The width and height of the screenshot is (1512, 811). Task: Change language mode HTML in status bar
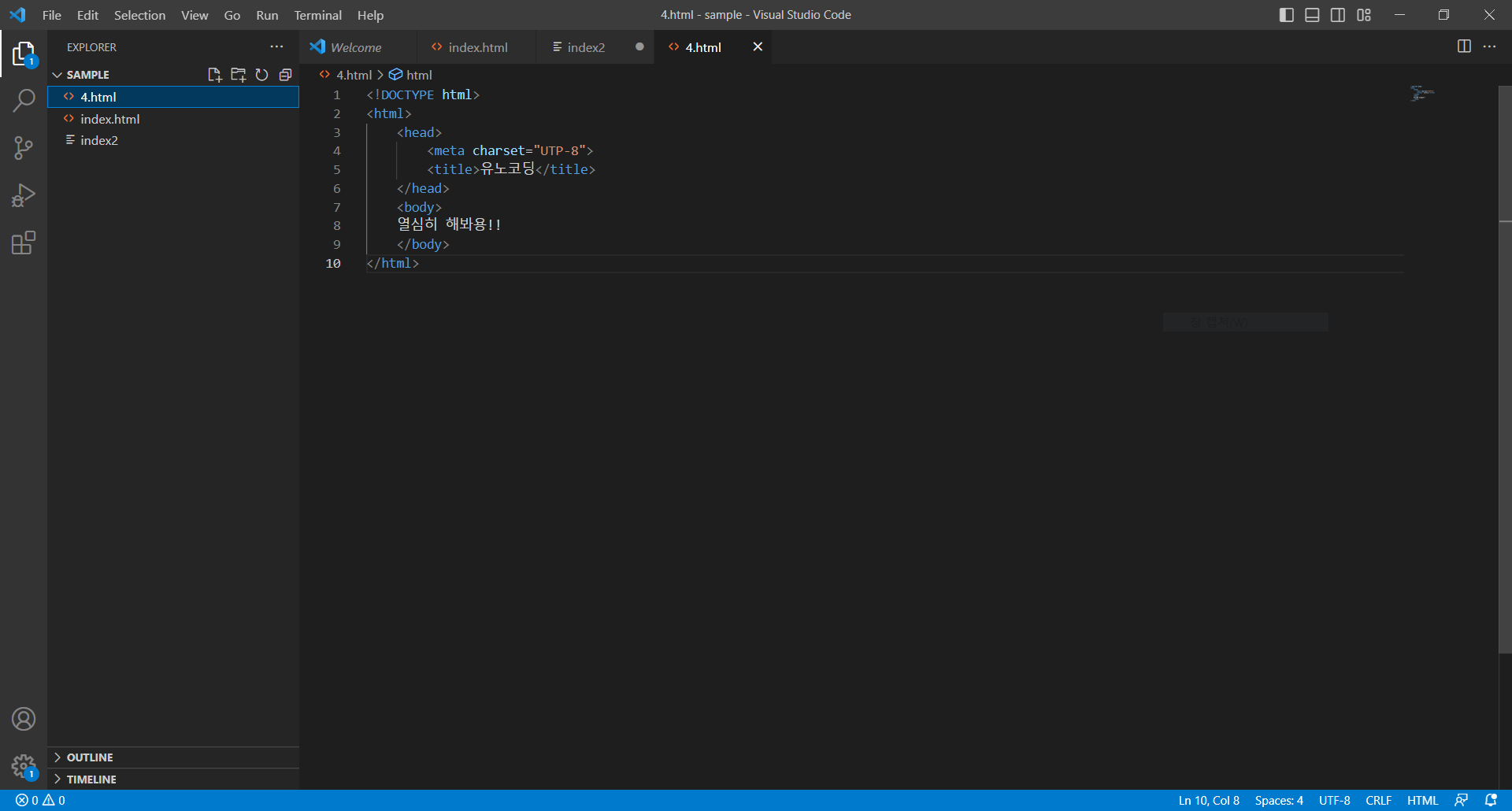tap(1422, 800)
